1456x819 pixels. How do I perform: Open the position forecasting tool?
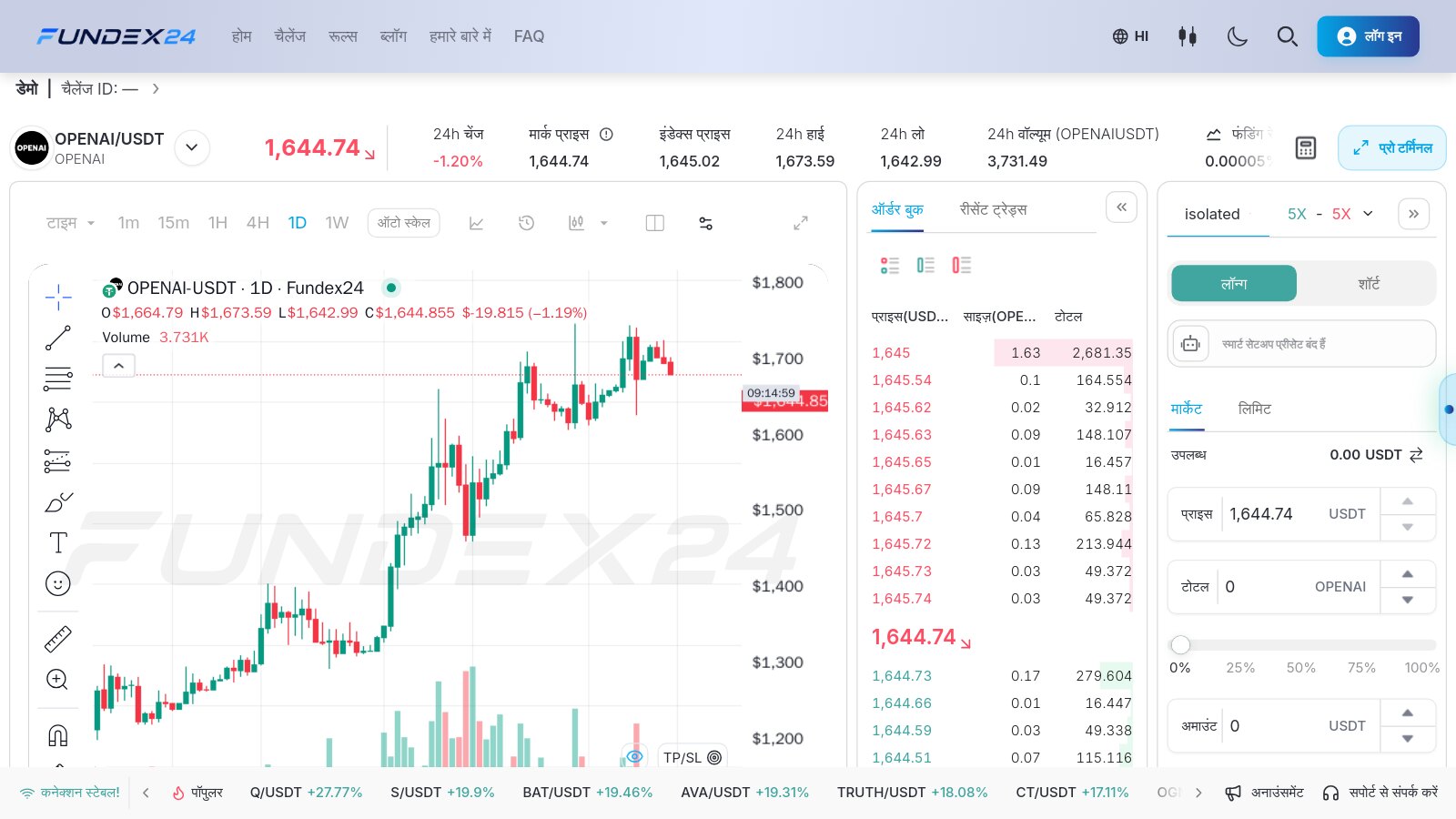58,460
